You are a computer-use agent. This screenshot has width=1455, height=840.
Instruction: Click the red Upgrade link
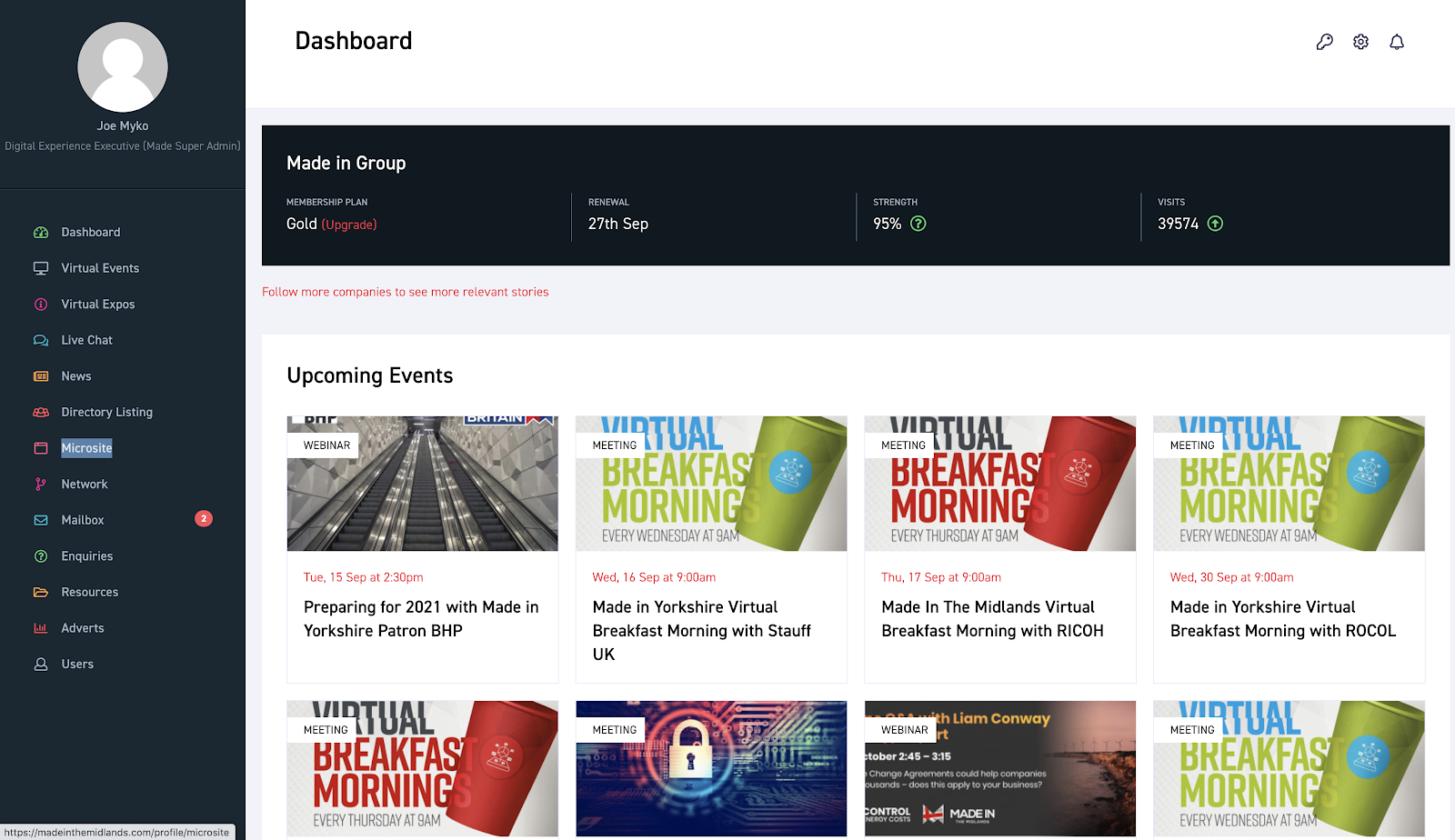[x=349, y=225]
